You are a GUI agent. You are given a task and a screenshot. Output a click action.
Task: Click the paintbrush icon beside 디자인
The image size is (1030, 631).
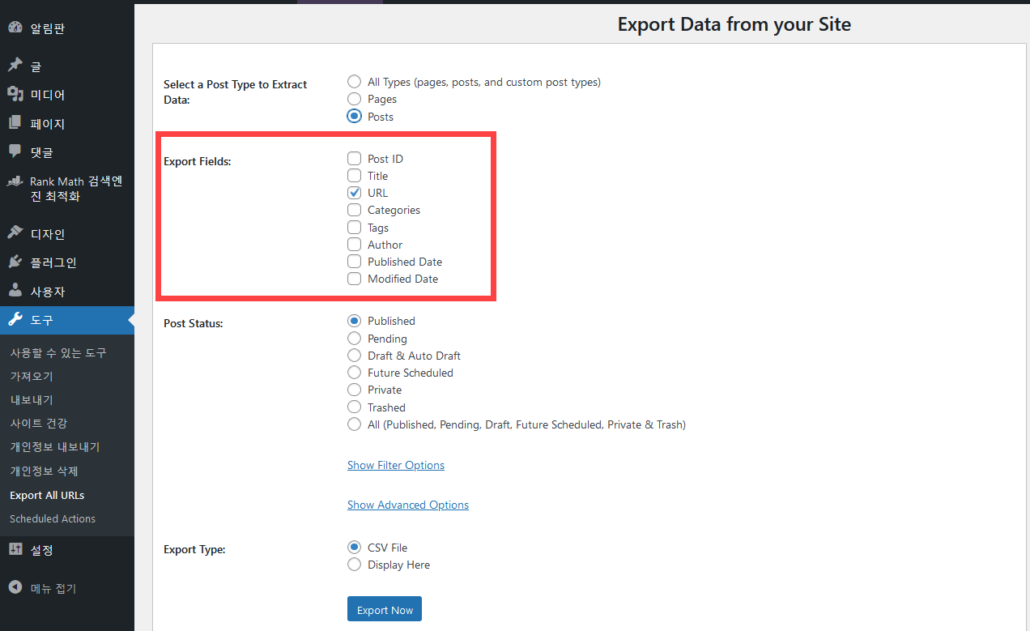[x=15, y=232]
